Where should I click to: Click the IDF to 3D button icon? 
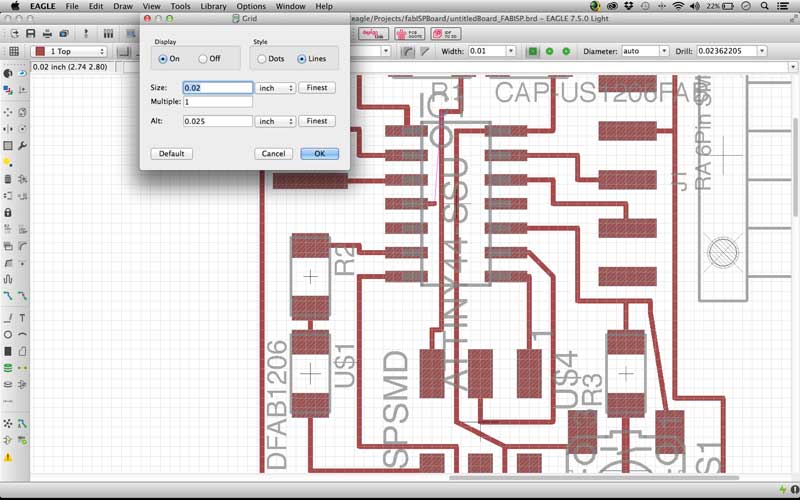[445, 34]
